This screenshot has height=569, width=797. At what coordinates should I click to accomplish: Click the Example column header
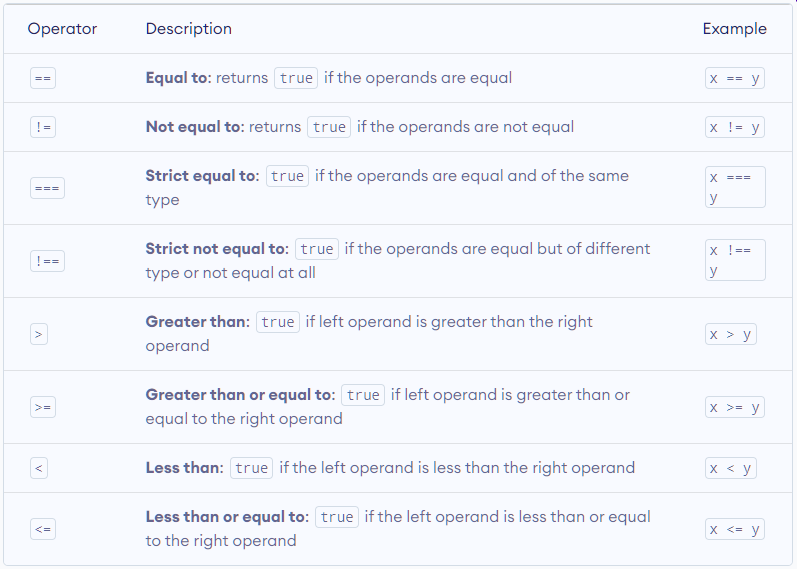click(x=734, y=29)
